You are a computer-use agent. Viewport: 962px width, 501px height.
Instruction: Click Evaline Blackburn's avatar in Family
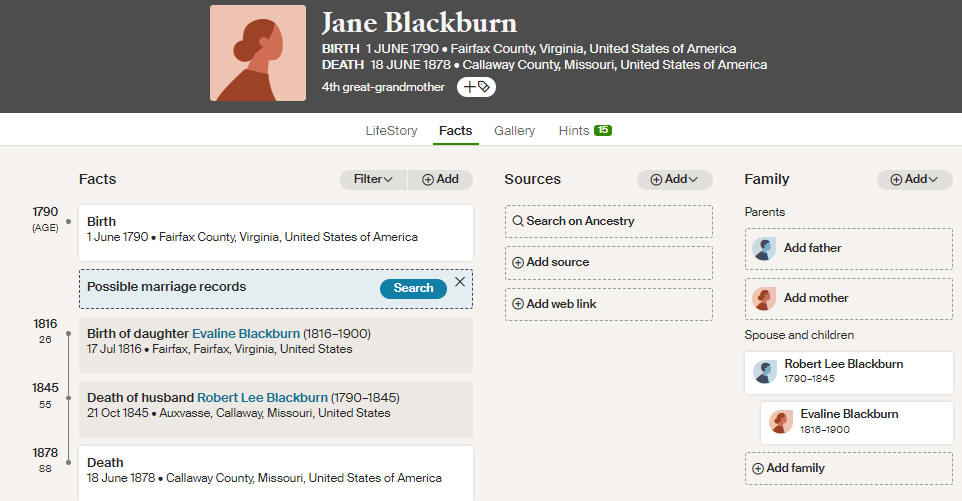coord(780,423)
